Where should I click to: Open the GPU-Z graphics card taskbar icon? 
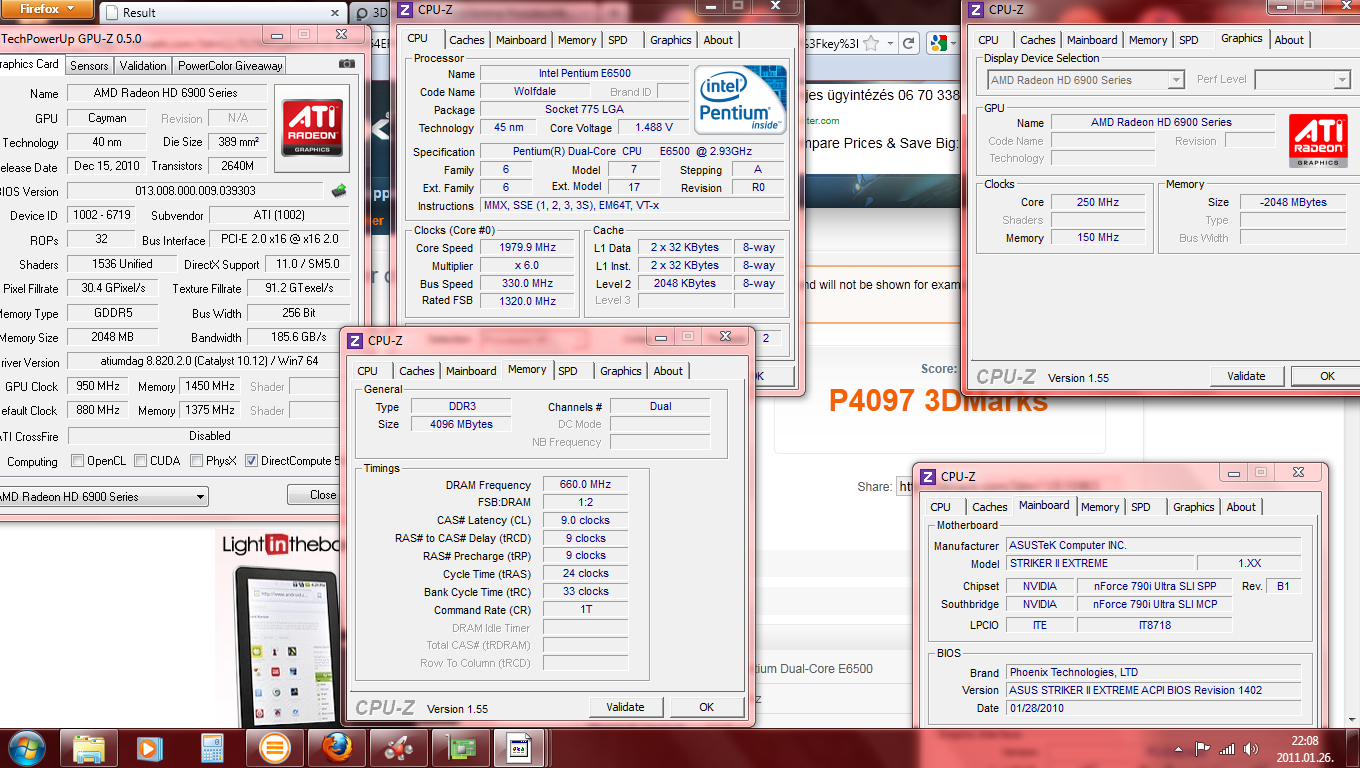pos(461,747)
